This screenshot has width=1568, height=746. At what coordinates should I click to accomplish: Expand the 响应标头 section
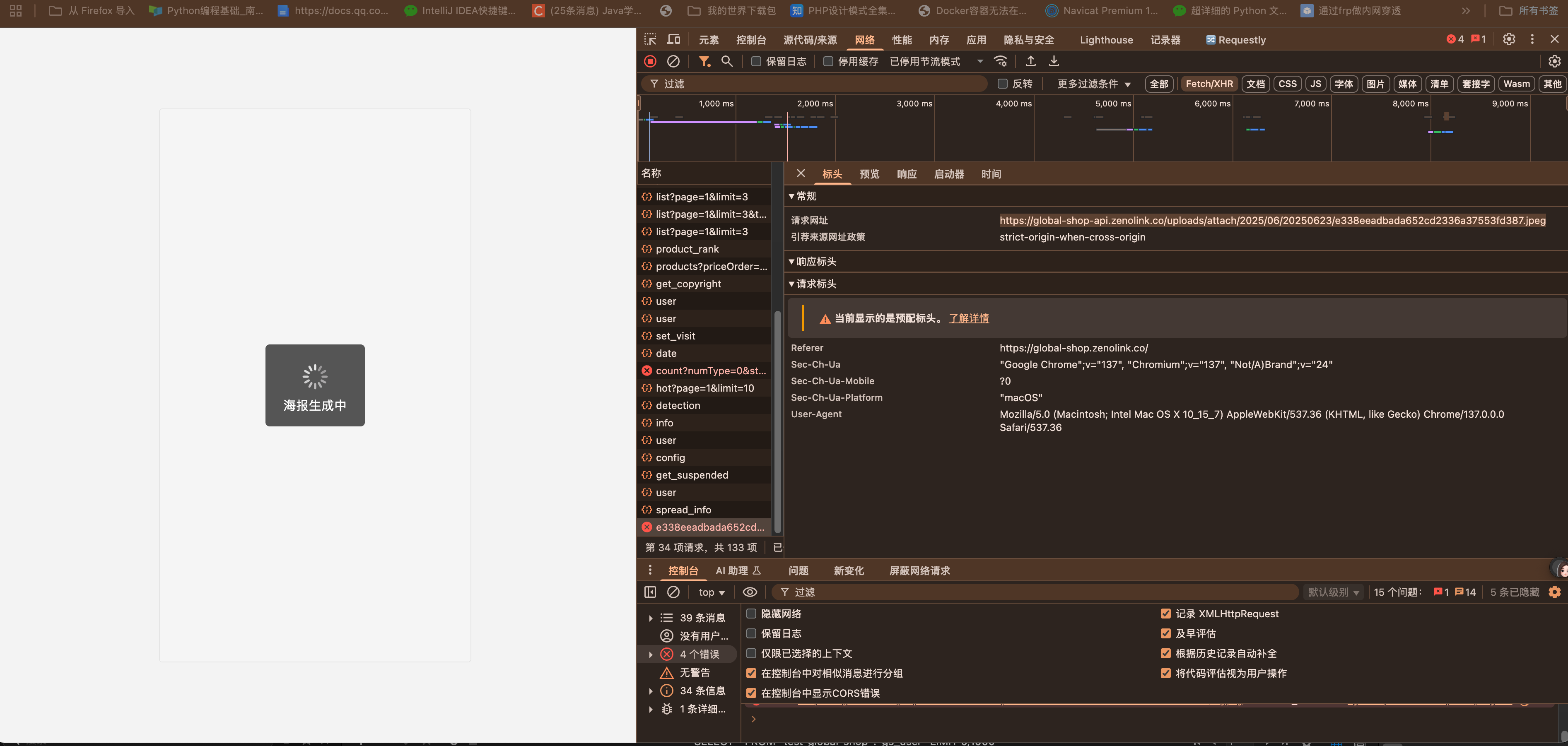click(x=813, y=262)
